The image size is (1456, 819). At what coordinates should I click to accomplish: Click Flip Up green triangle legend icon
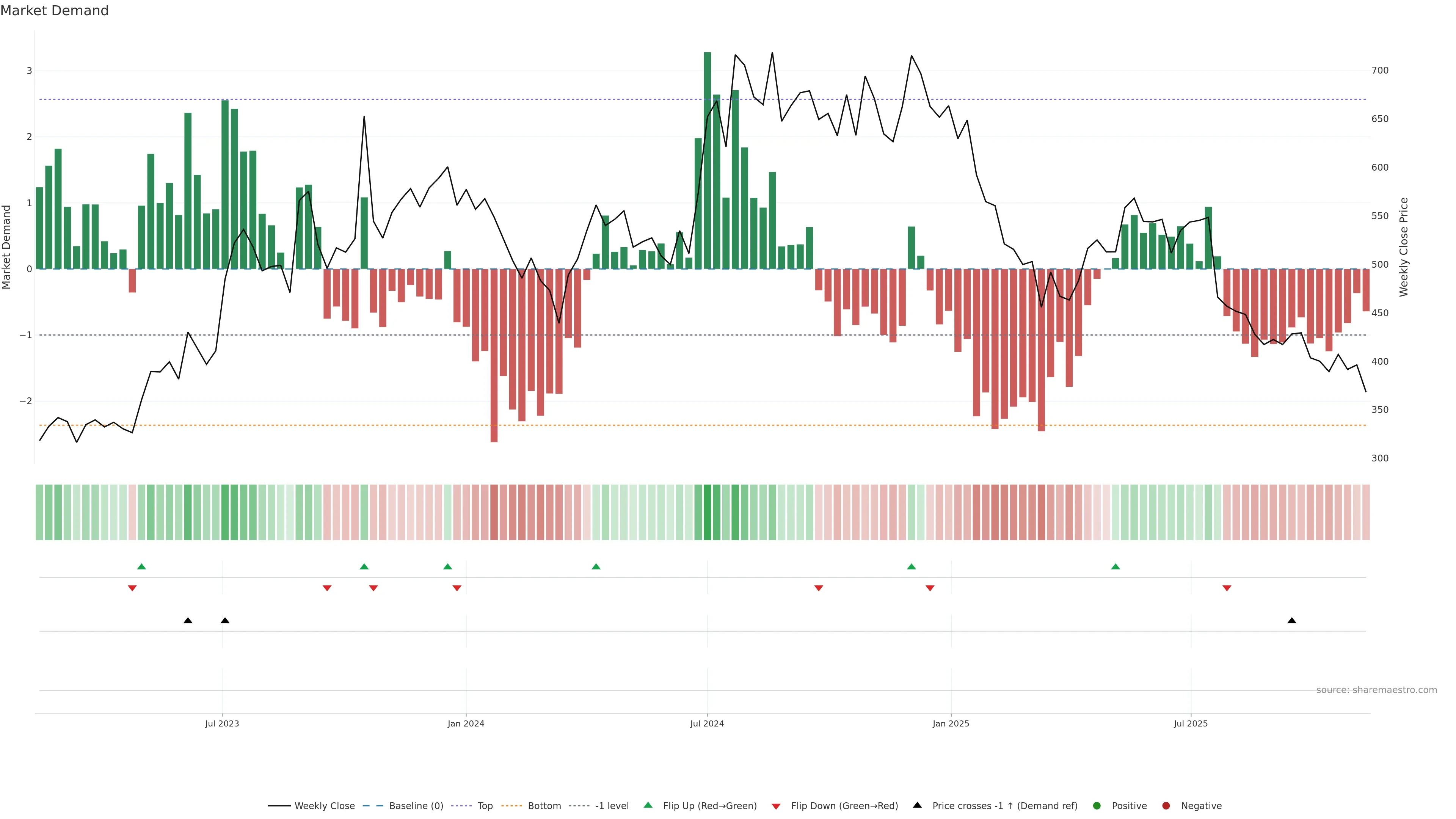point(648,805)
